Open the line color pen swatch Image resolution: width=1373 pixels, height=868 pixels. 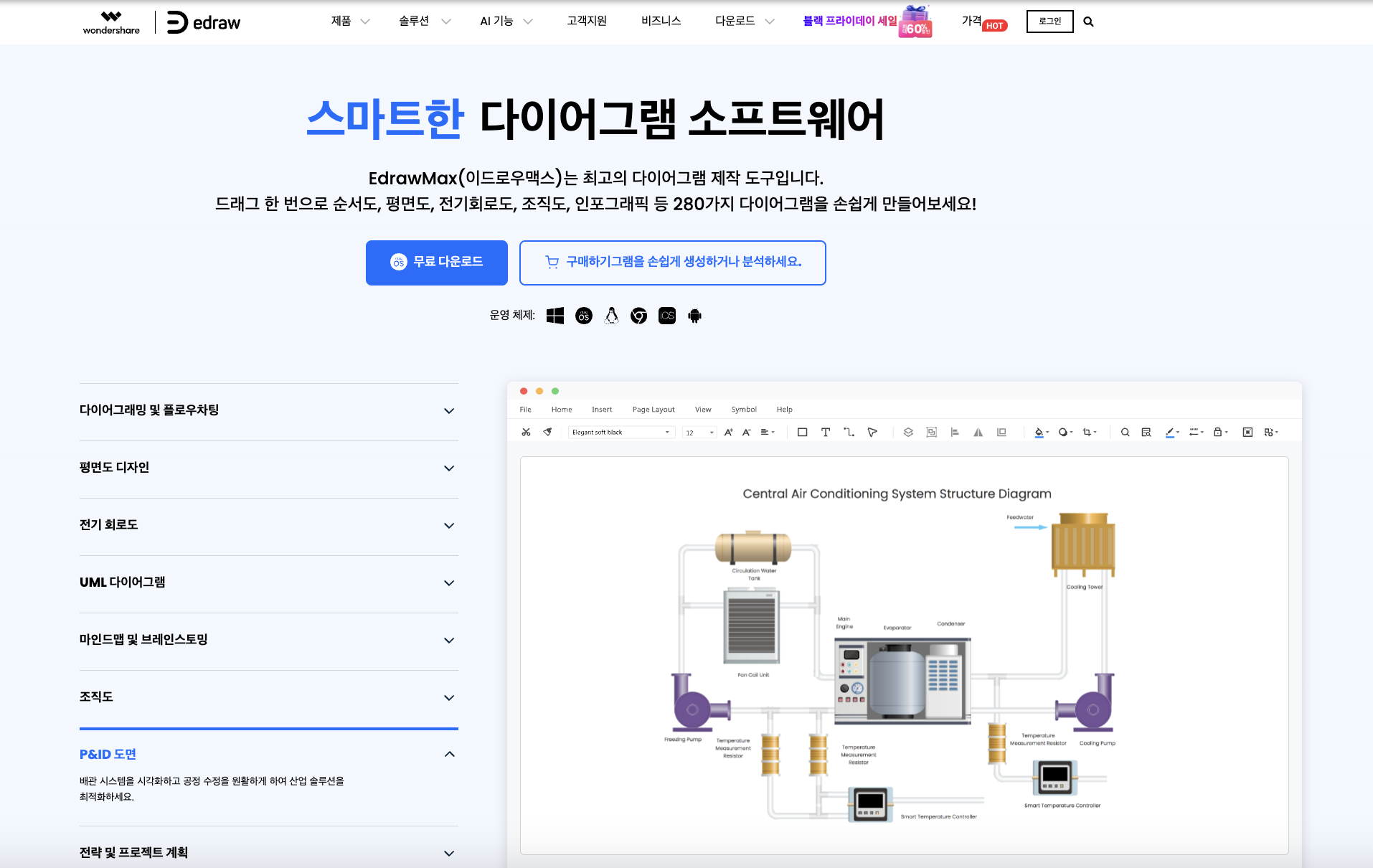(x=1172, y=432)
